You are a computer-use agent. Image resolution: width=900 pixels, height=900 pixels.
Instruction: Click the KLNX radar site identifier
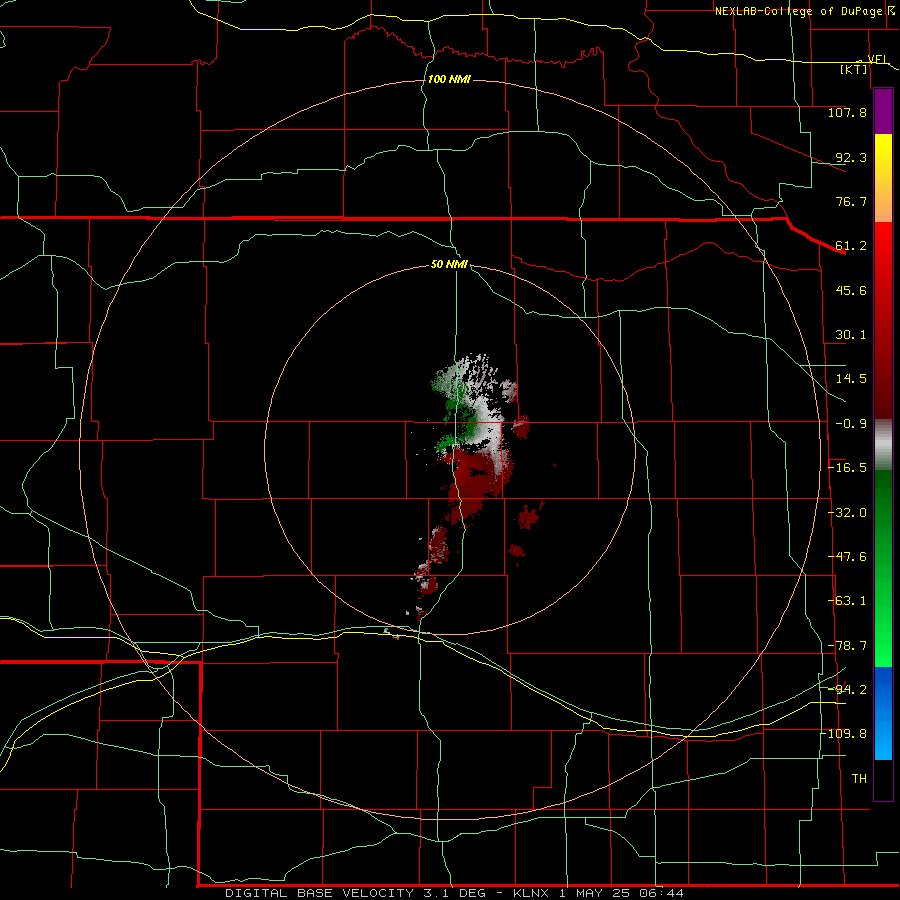pos(531,893)
